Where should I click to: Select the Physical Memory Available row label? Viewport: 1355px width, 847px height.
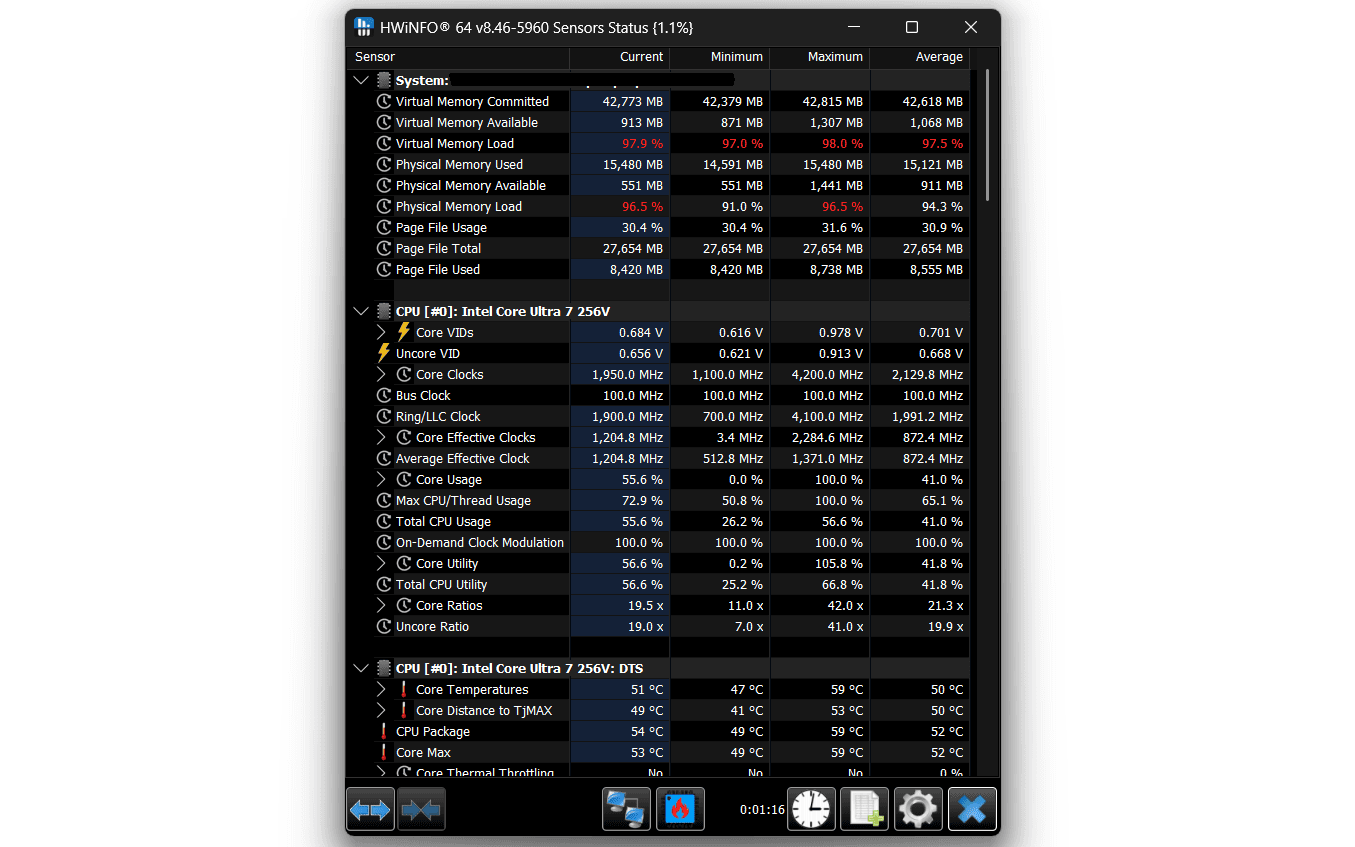click(x=471, y=186)
